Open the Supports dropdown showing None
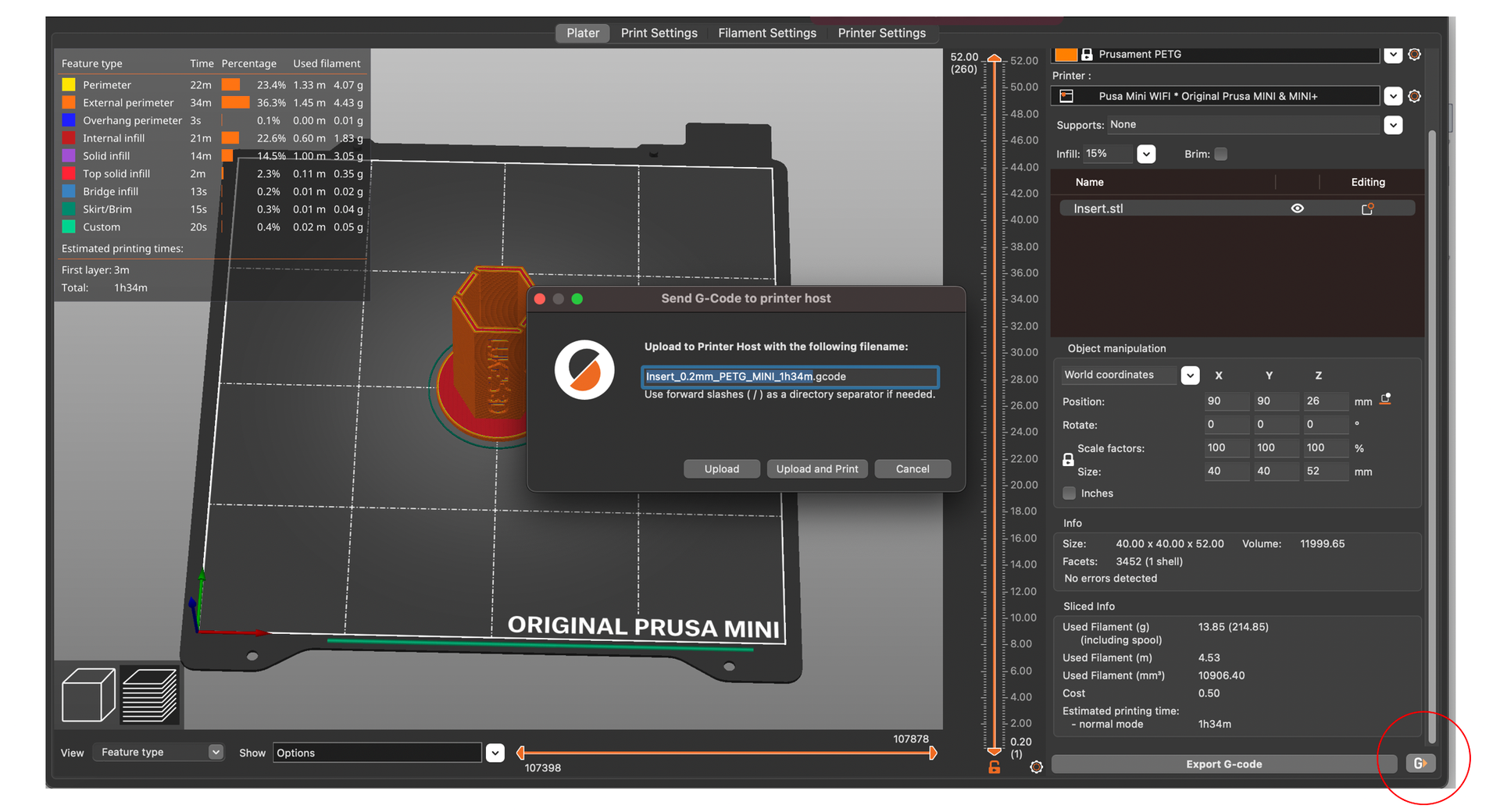 click(1393, 124)
